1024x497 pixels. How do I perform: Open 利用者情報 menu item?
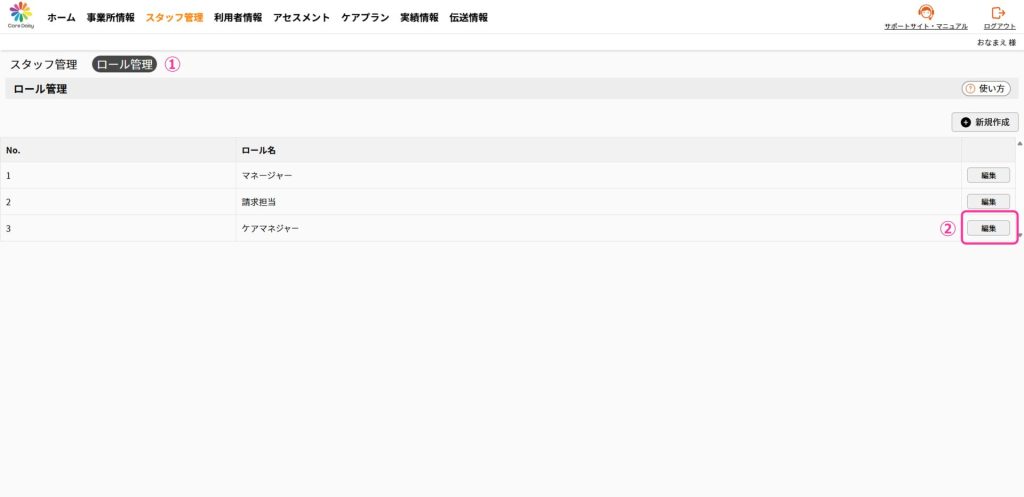pos(238,18)
